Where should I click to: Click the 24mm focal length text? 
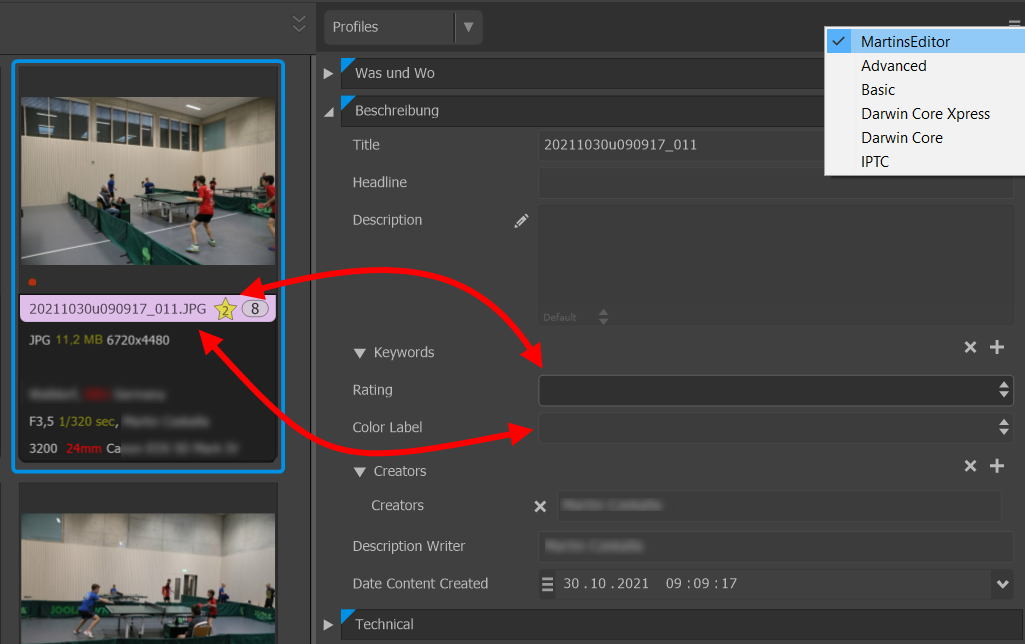pyautogui.click(x=84, y=449)
